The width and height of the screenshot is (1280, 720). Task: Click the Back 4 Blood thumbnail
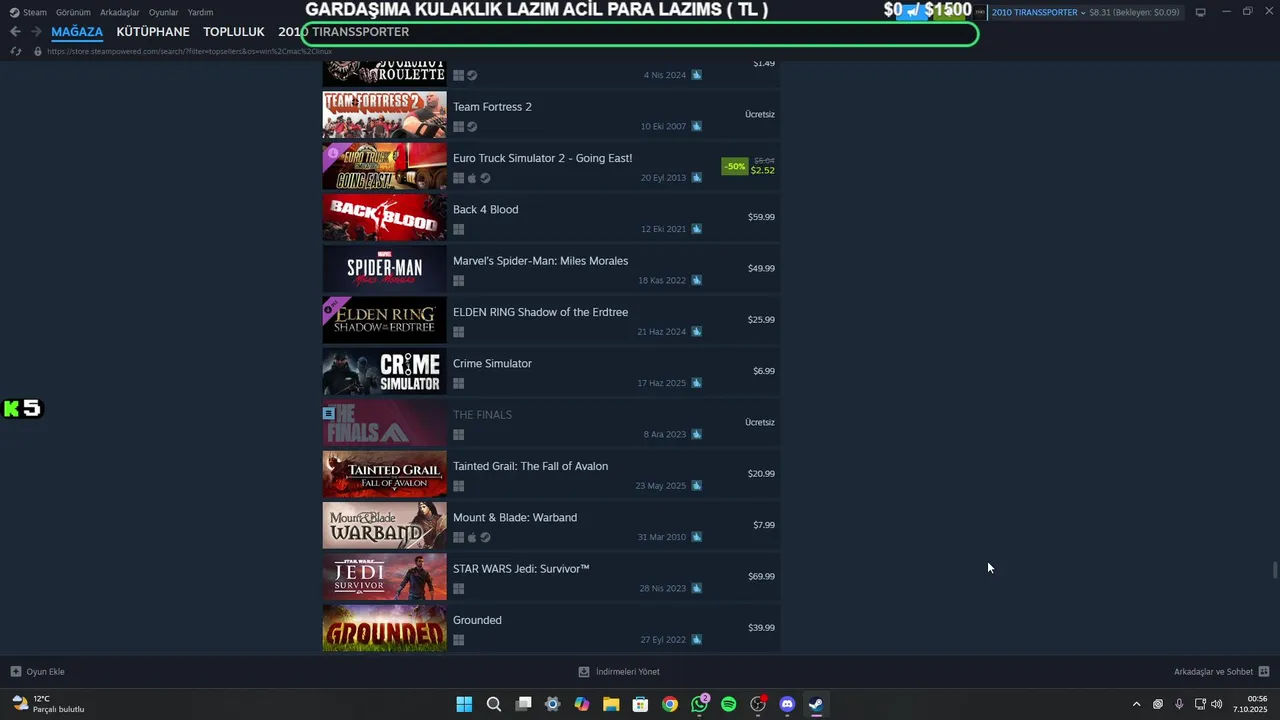(384, 217)
